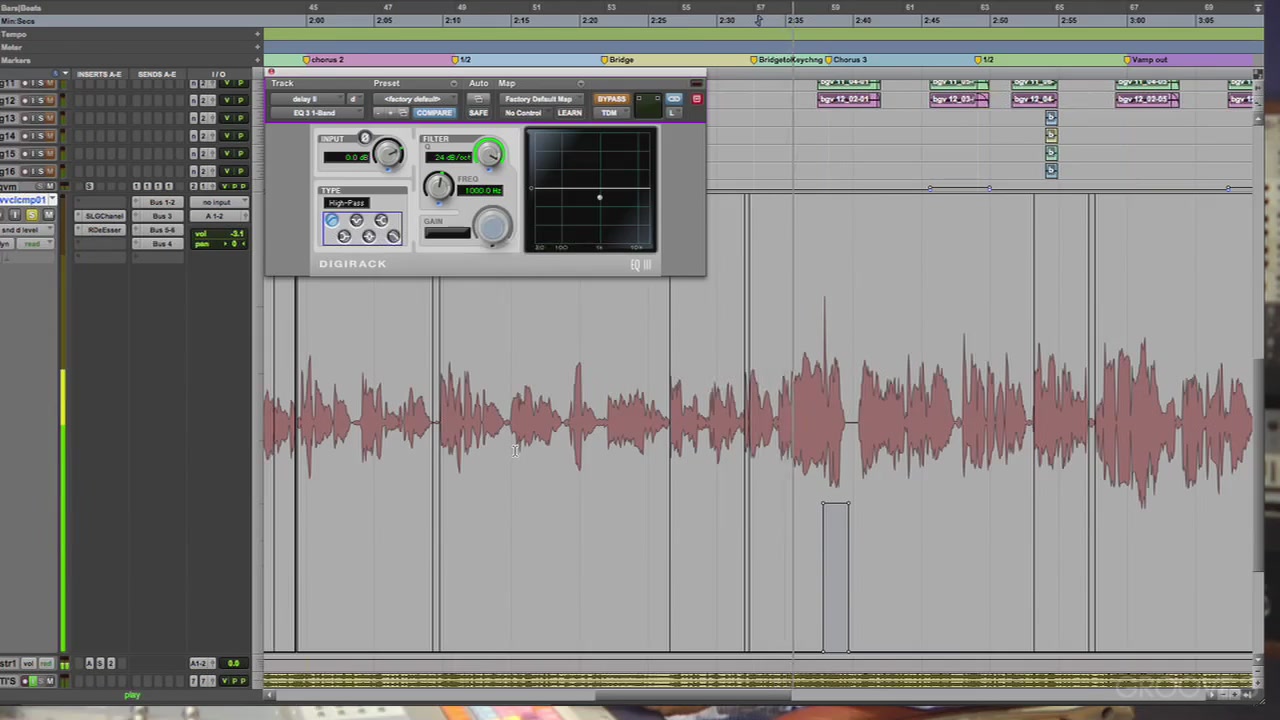Click the Vamp out marker
Viewport: 1280px width, 720px height.
coord(1145,60)
